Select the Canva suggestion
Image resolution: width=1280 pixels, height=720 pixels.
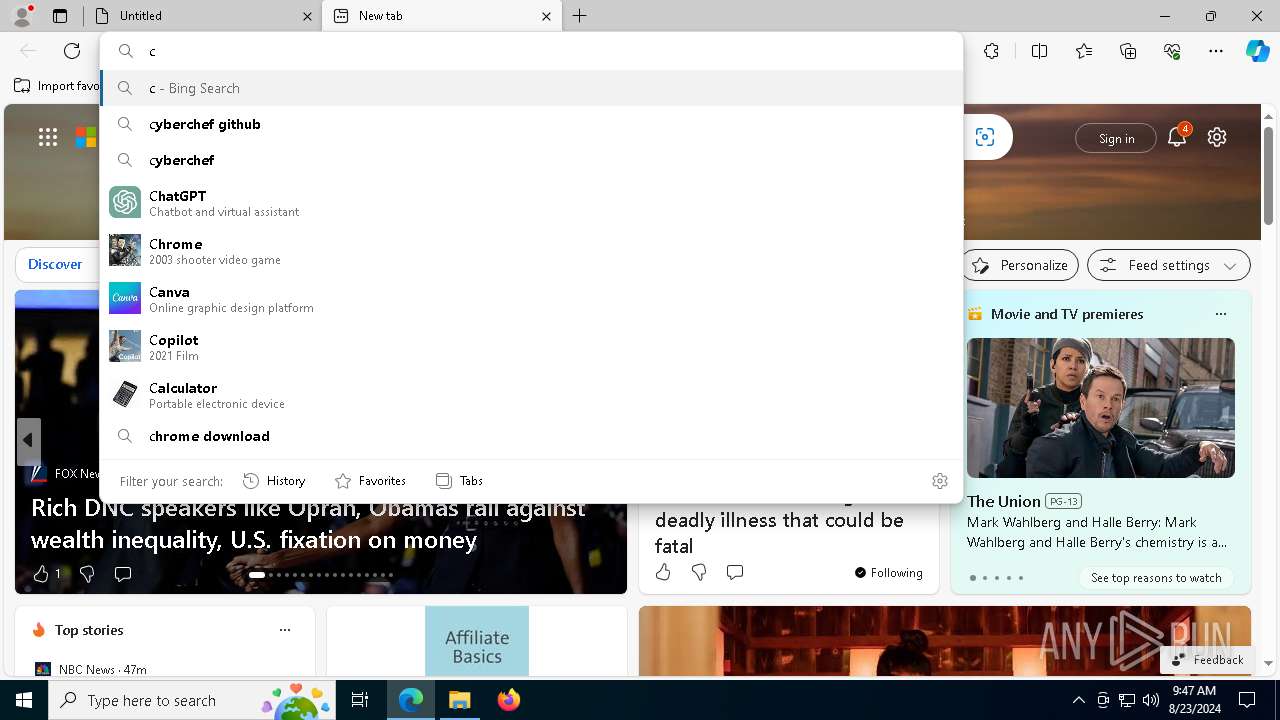(x=532, y=298)
